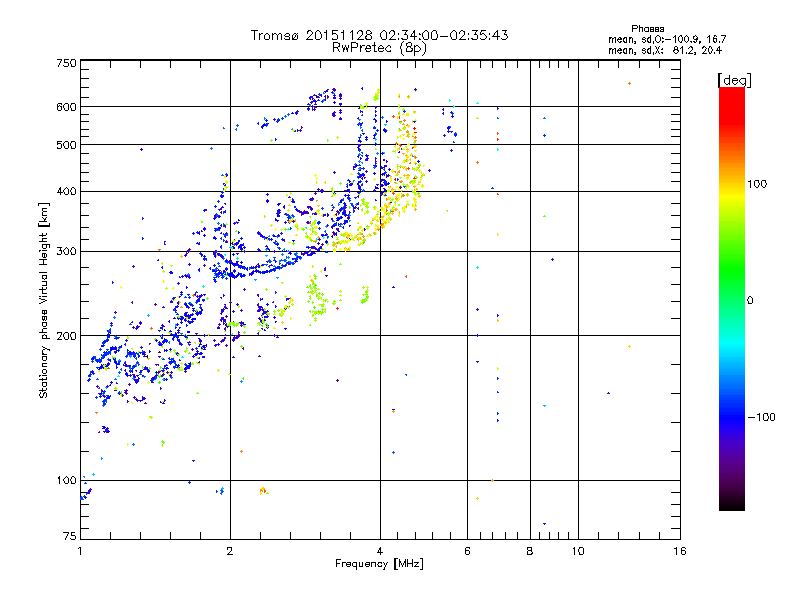800x600 pixels.
Task: Click the colorbar tick label '0'
Action: [x=750, y=301]
